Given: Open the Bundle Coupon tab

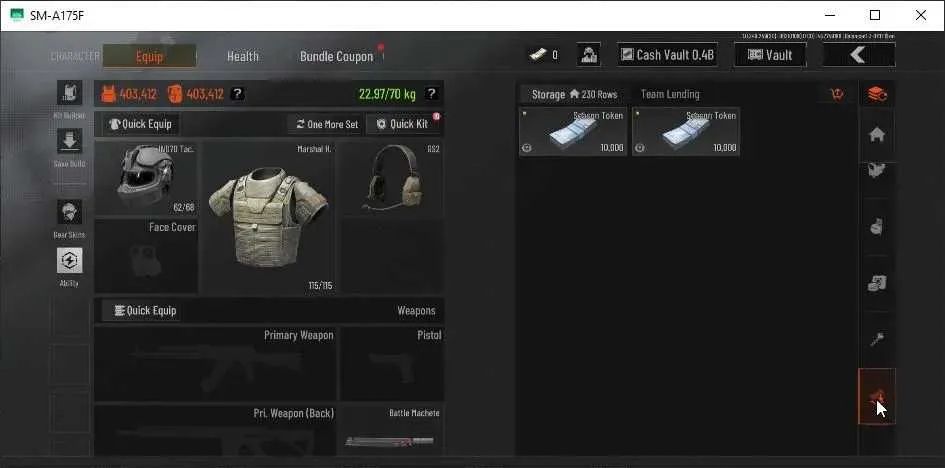Looking at the screenshot, I should [337, 56].
